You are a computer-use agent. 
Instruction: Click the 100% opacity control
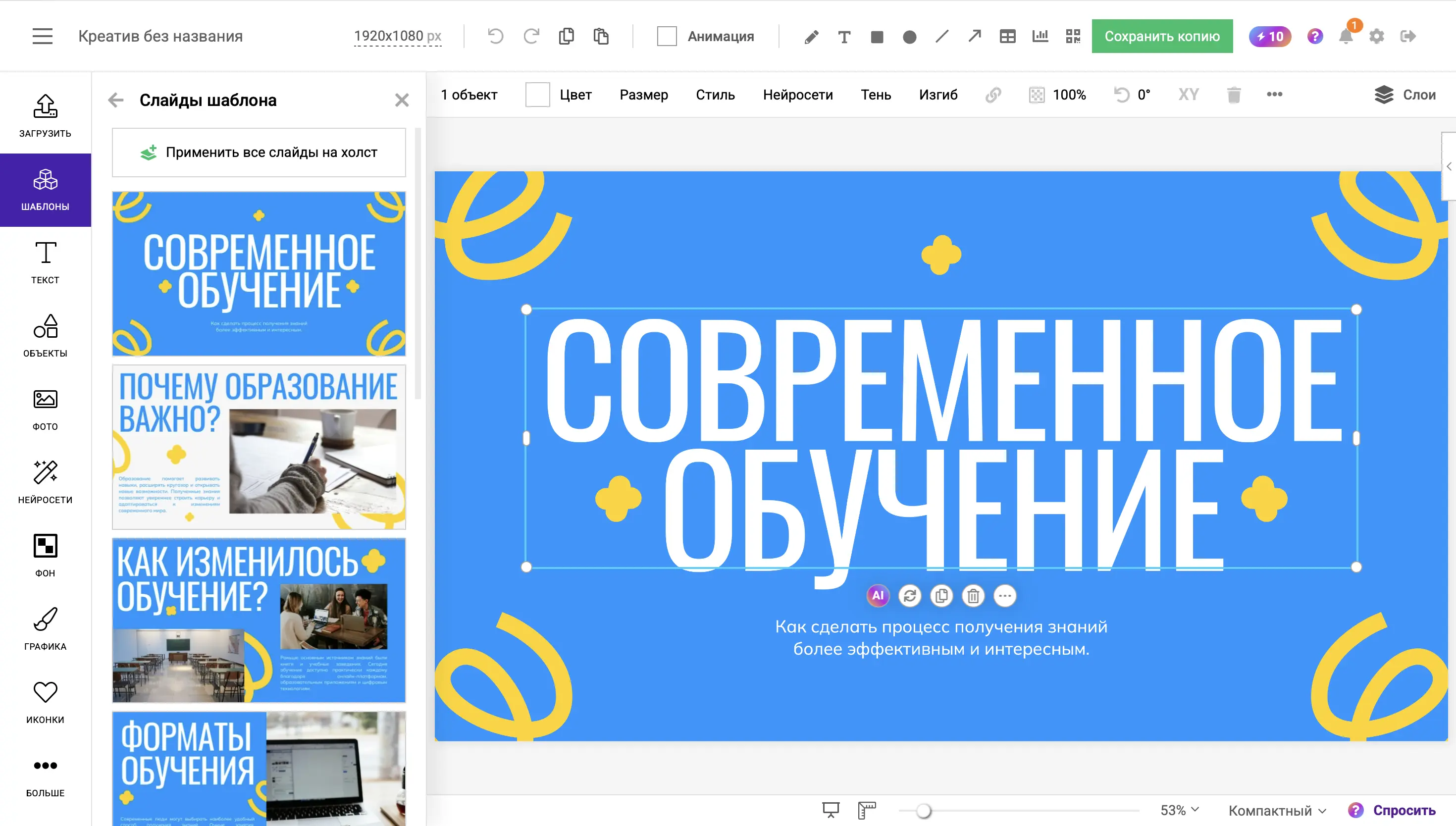click(1058, 95)
